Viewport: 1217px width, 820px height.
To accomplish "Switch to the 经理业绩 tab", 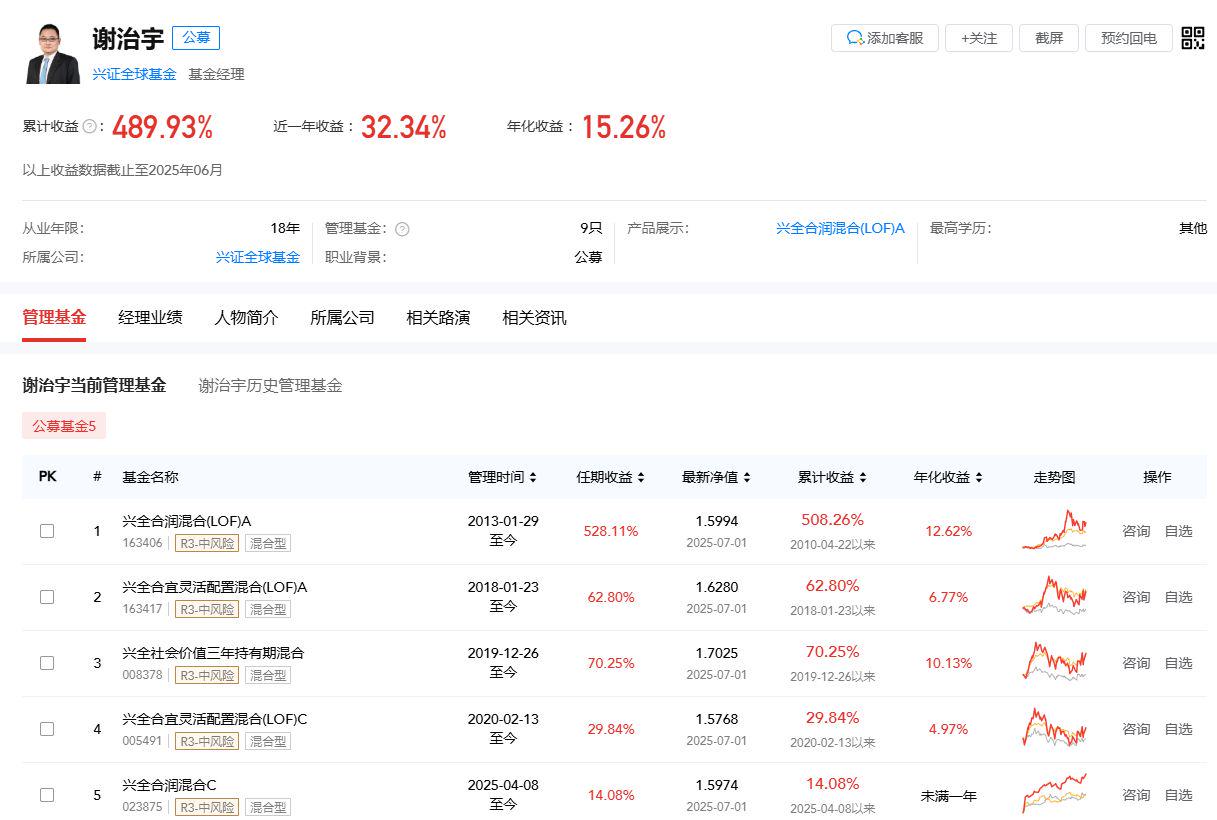I will pyautogui.click(x=150, y=318).
